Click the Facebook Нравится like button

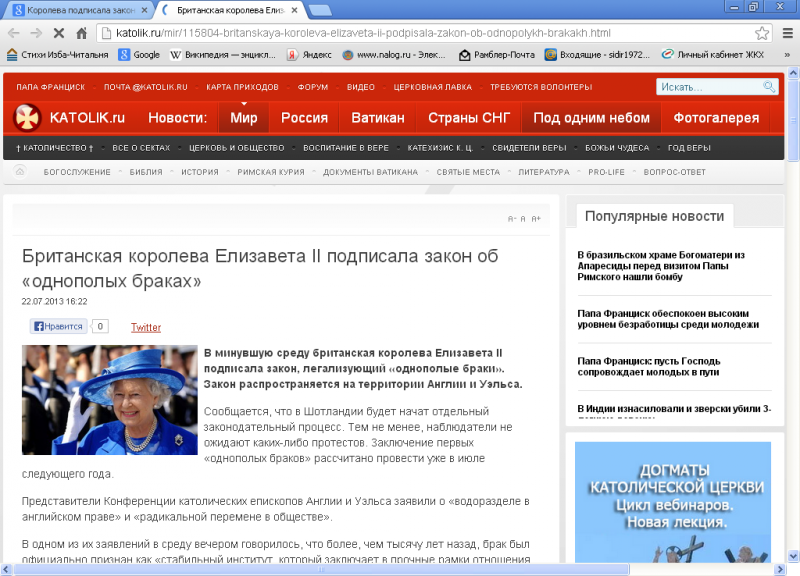(x=58, y=326)
